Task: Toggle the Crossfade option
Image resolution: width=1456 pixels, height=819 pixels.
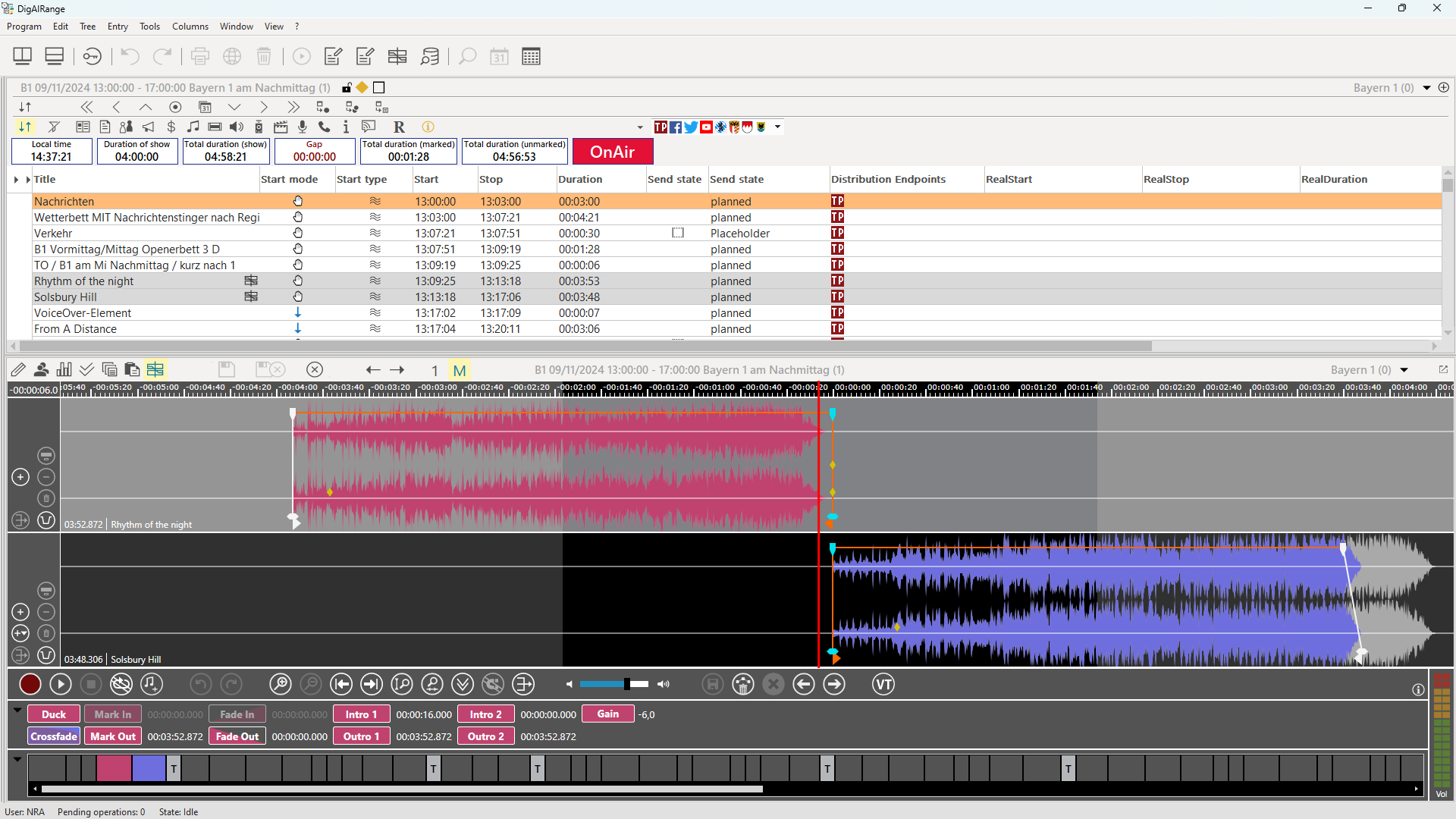Action: [54, 736]
